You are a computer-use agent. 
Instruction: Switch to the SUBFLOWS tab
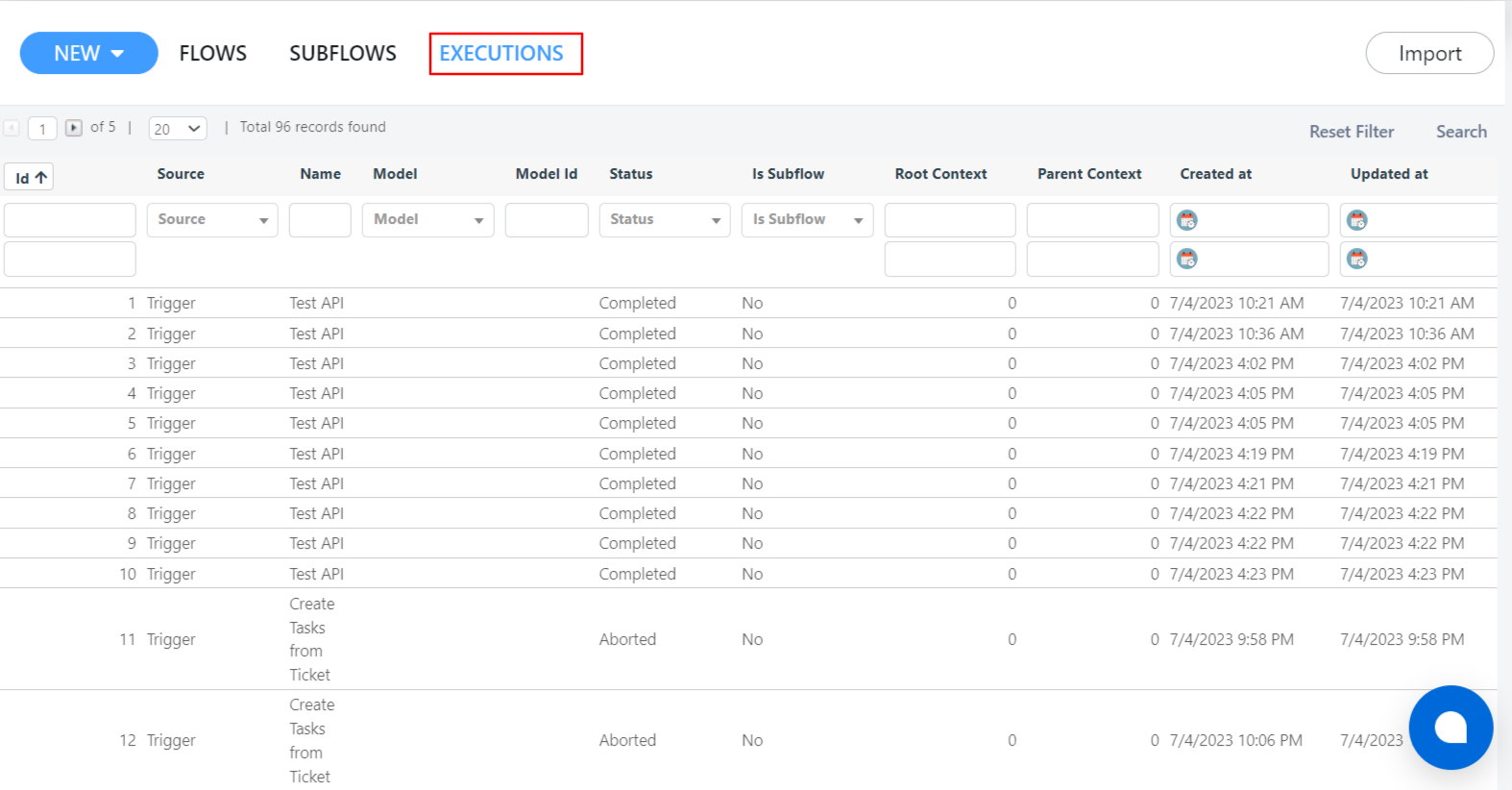click(x=343, y=54)
